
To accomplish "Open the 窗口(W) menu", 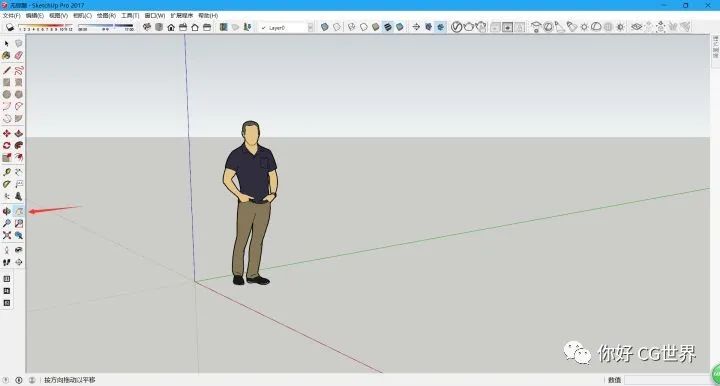I will click(x=155, y=16).
